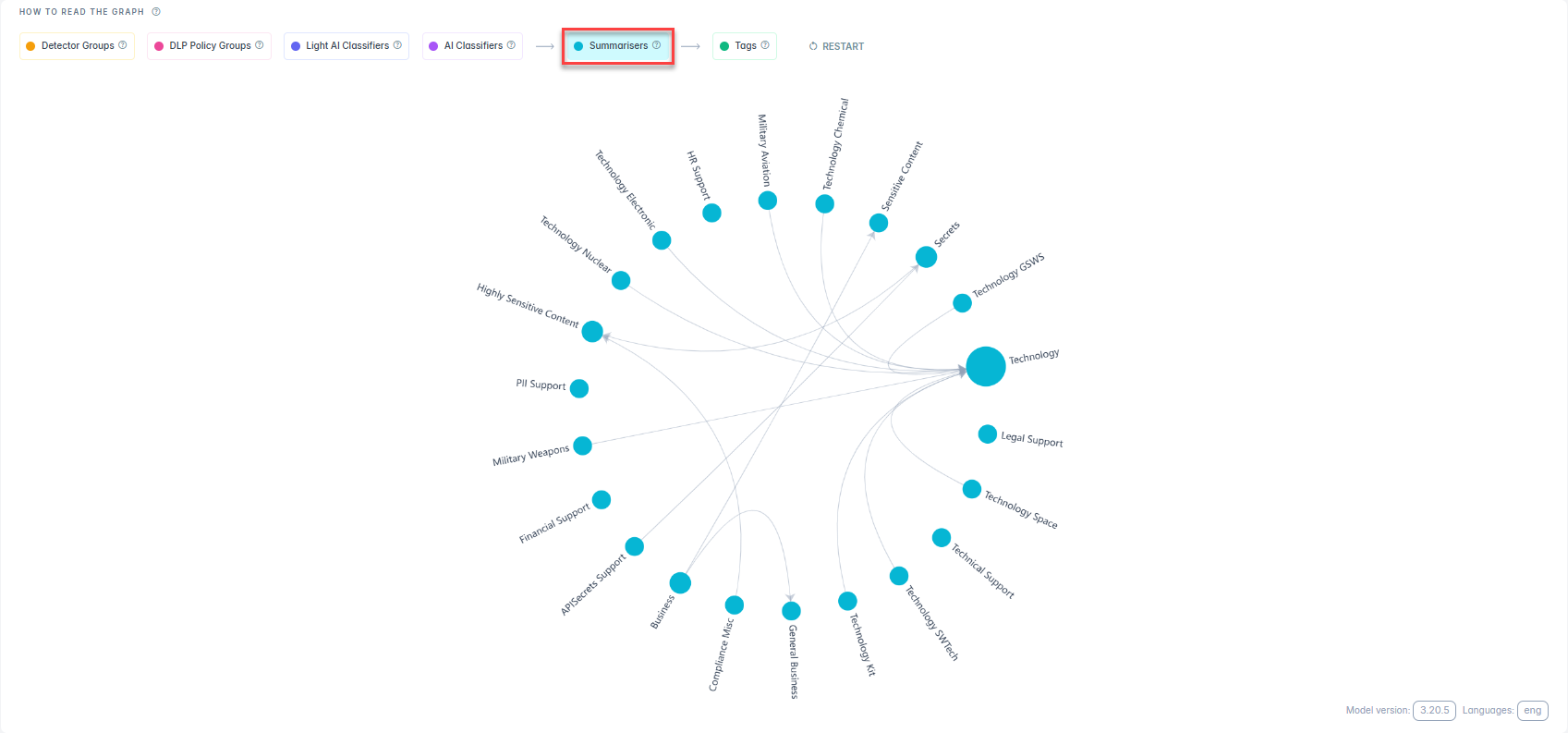Click the Military Weapons node
Viewport: 1568px width, 733px height.
(x=582, y=446)
